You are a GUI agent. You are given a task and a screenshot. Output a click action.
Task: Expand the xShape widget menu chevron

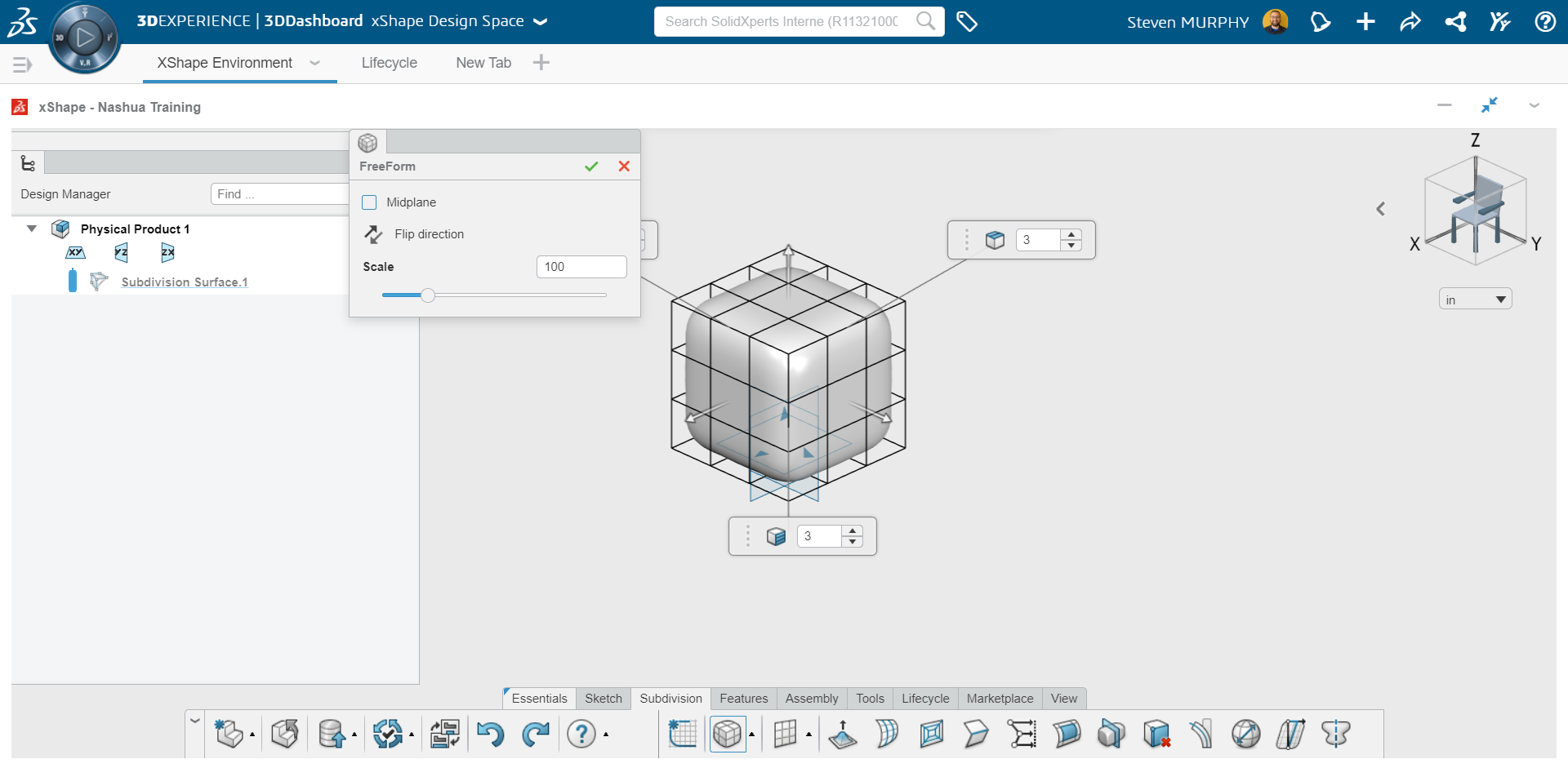[x=1535, y=105]
